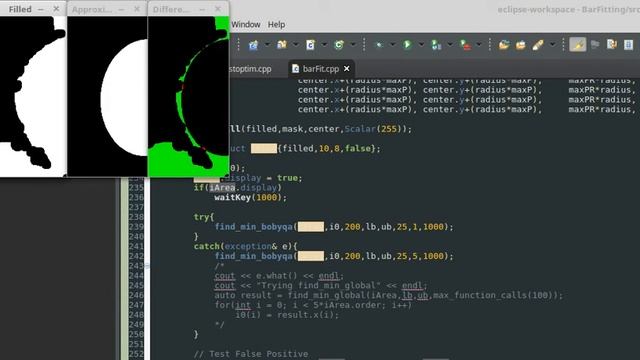This screenshot has width=640, height=360.
Task: Click "catch(exception& e){" on line 241
Action: 246,247
